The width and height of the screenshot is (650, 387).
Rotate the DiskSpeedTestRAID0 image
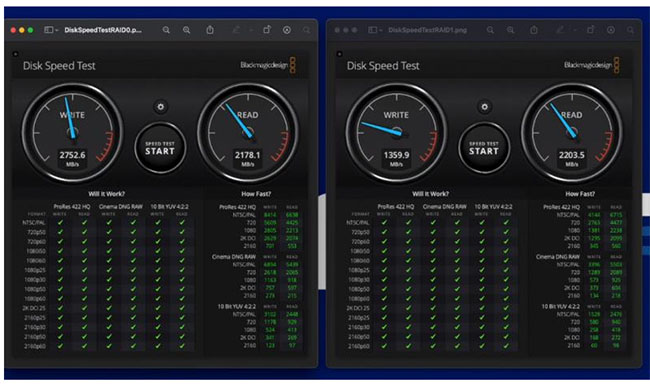coord(267,29)
